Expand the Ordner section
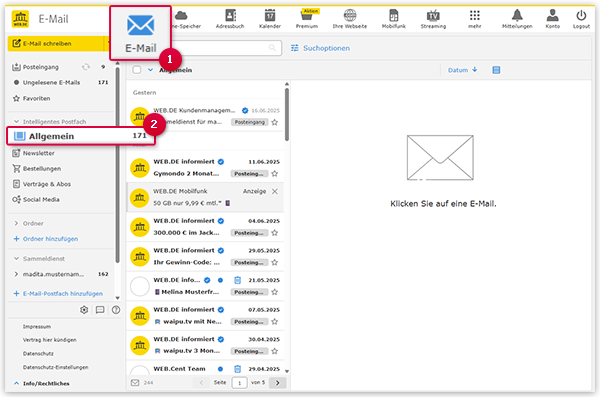This screenshot has height=397, width=600. pos(16,223)
